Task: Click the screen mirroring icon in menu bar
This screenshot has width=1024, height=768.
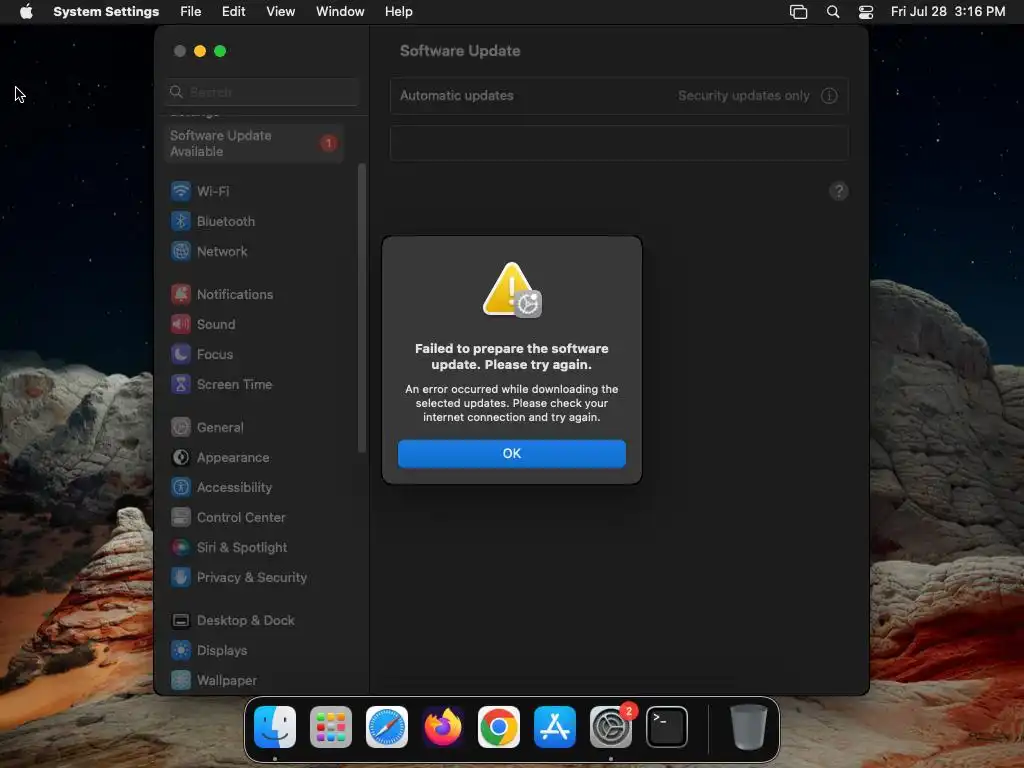Action: tap(798, 12)
